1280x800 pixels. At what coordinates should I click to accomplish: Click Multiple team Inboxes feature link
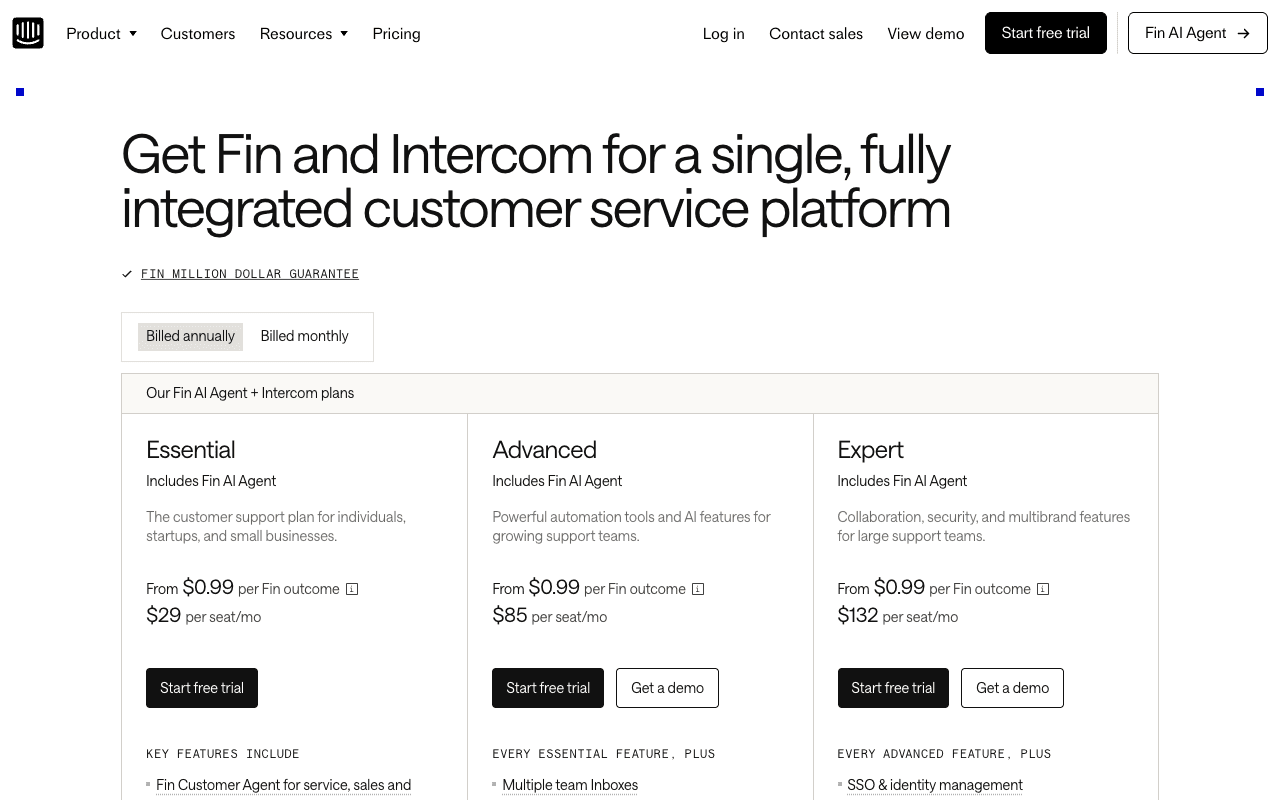tap(570, 785)
